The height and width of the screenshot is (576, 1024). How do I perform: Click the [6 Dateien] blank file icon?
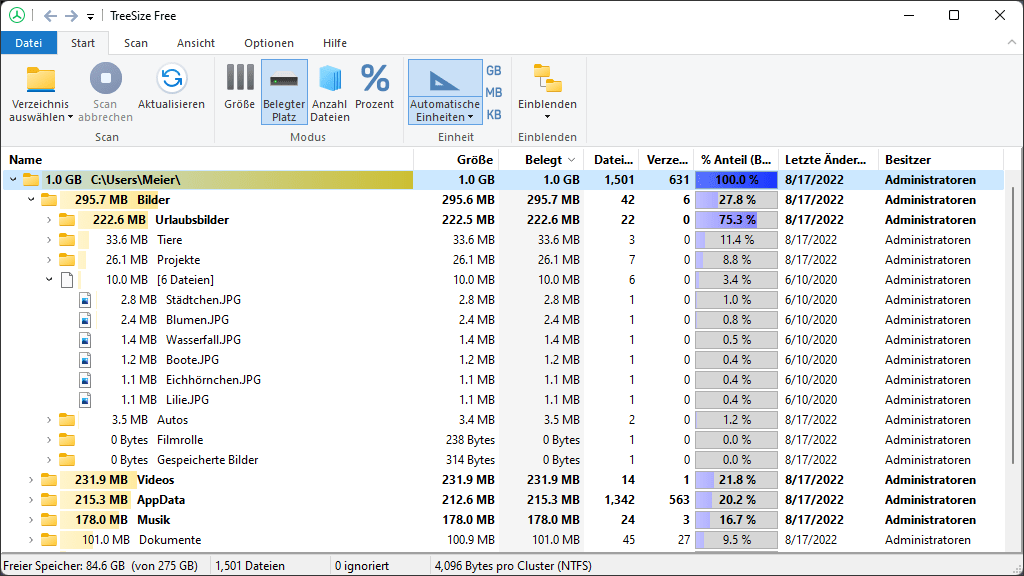[67, 280]
